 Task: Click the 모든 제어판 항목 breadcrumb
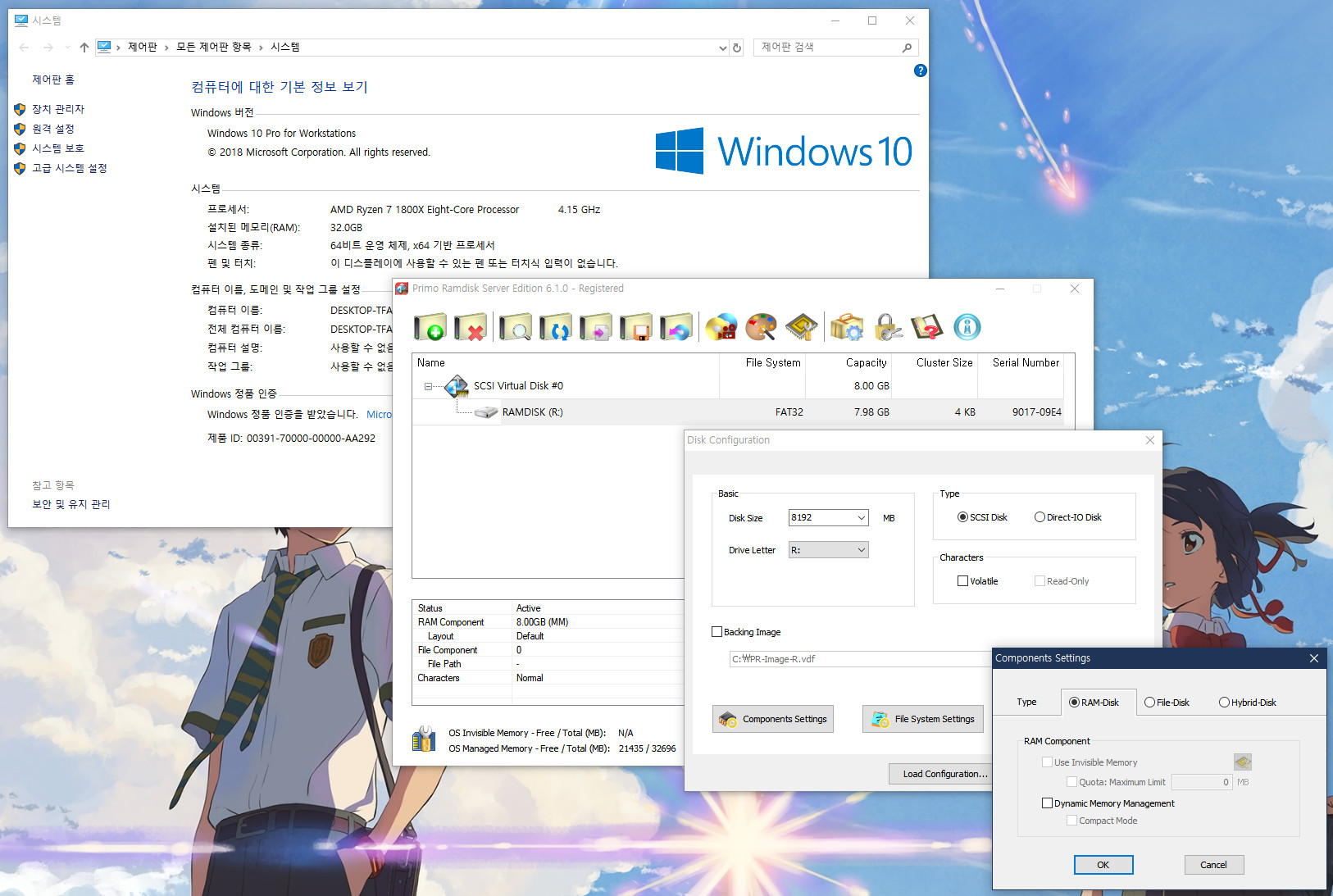pos(214,48)
